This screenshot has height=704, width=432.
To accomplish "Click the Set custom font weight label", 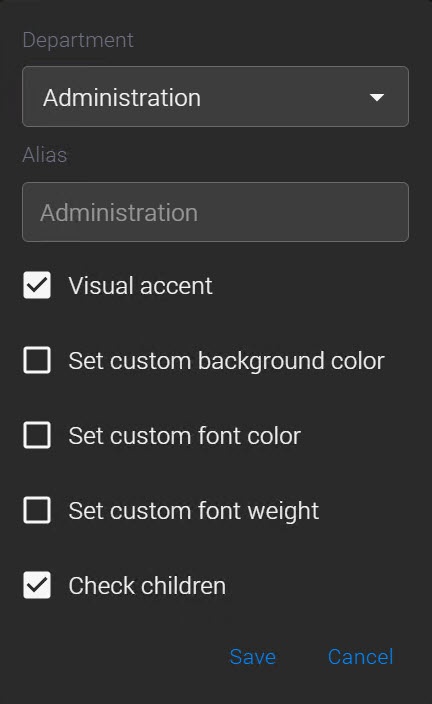I will point(194,511).
